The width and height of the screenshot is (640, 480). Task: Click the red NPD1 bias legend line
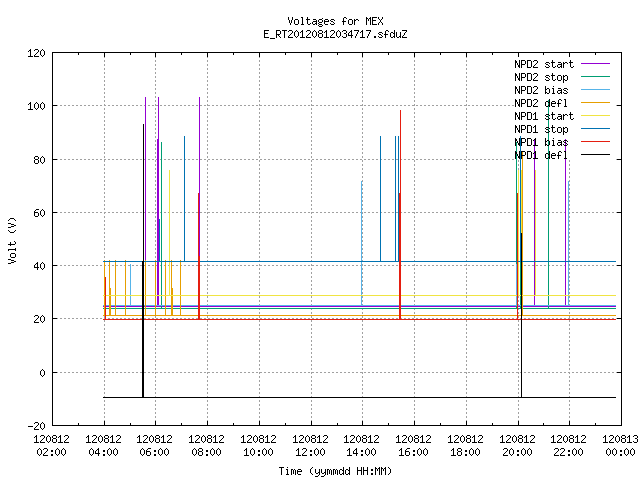point(595,142)
